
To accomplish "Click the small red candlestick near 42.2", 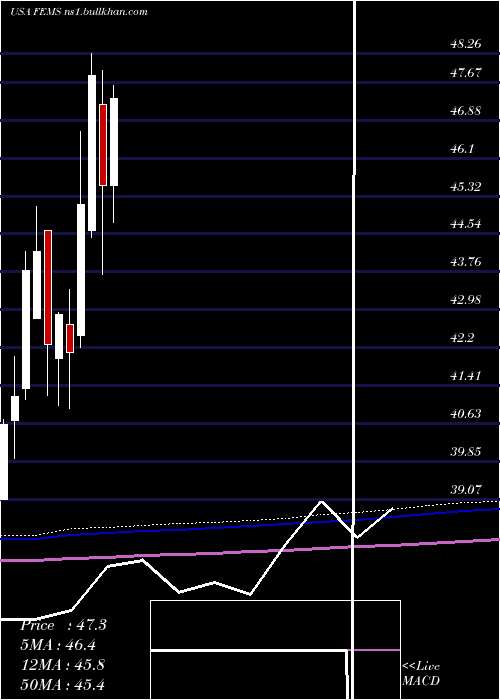I will (x=70, y=338).
